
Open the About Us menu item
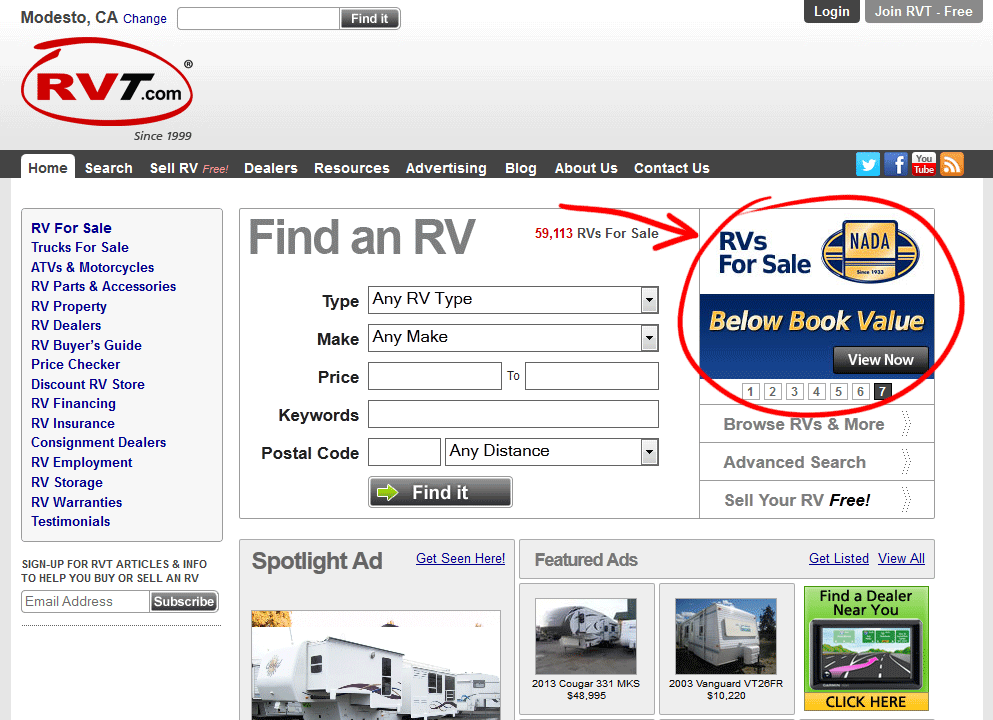586,168
